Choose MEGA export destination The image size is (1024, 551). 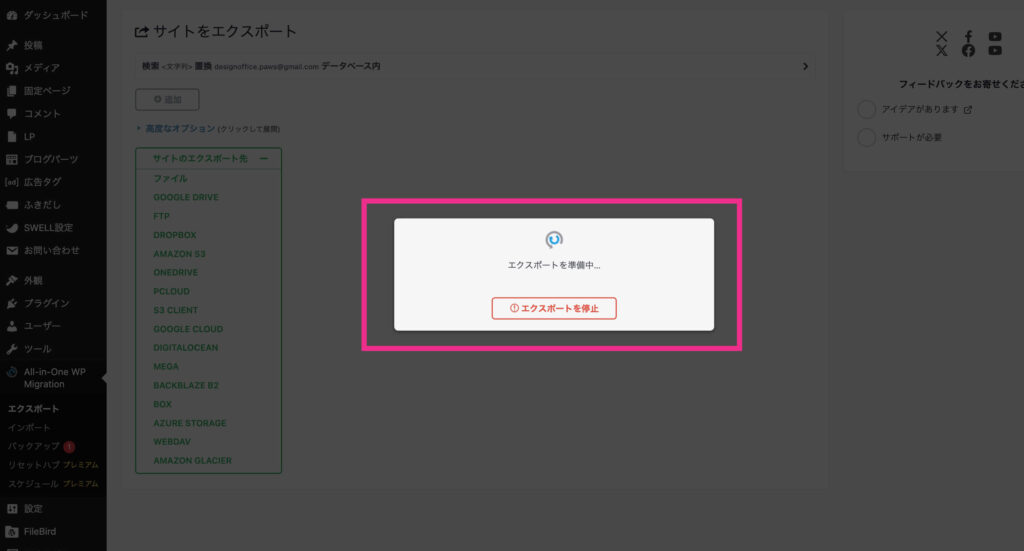click(166, 367)
